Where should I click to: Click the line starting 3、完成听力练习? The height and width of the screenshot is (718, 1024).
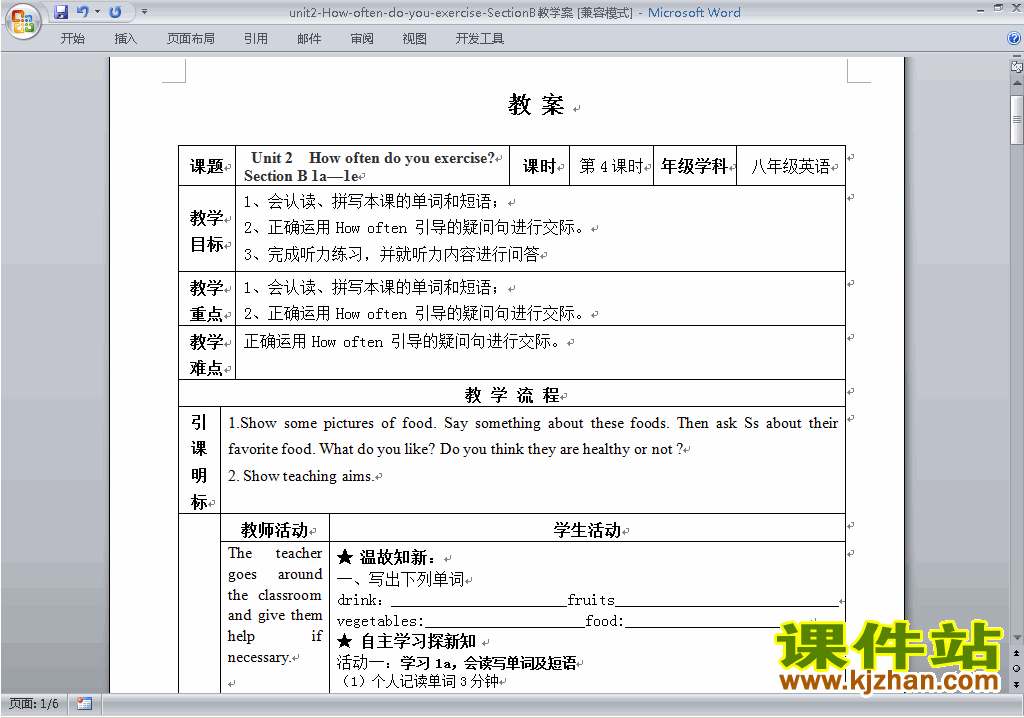(x=392, y=254)
